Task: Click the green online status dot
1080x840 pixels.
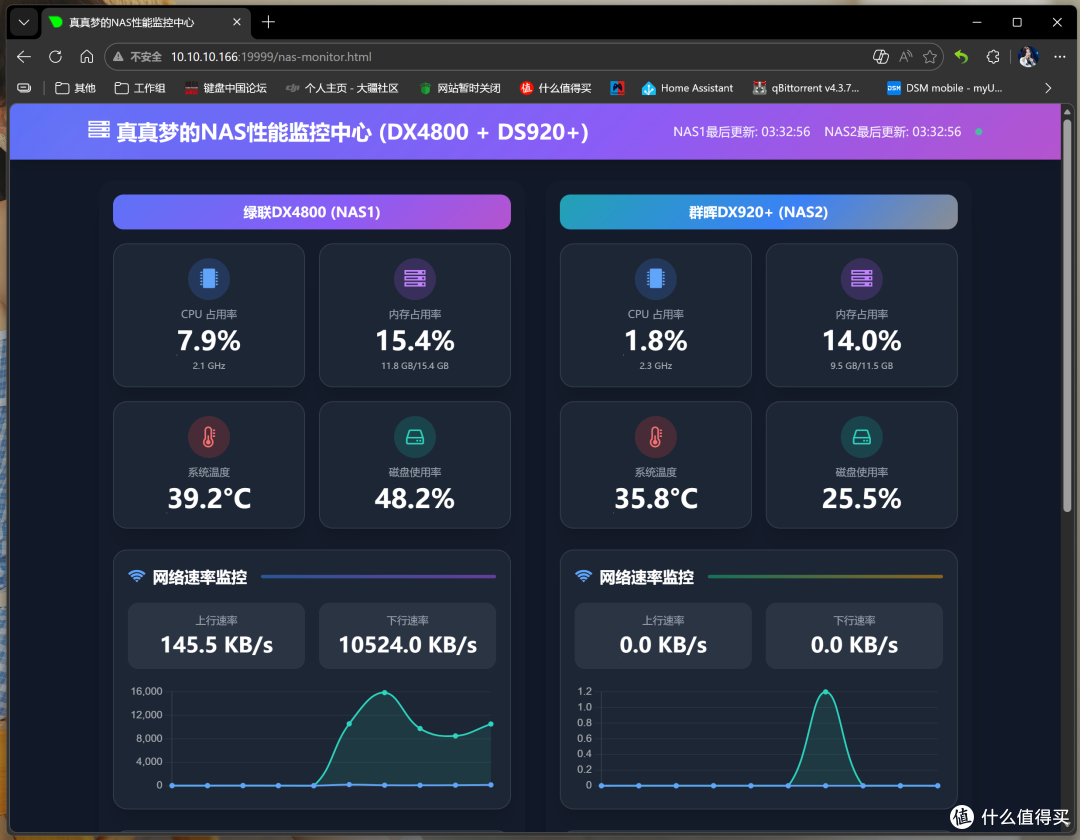Action: [979, 132]
